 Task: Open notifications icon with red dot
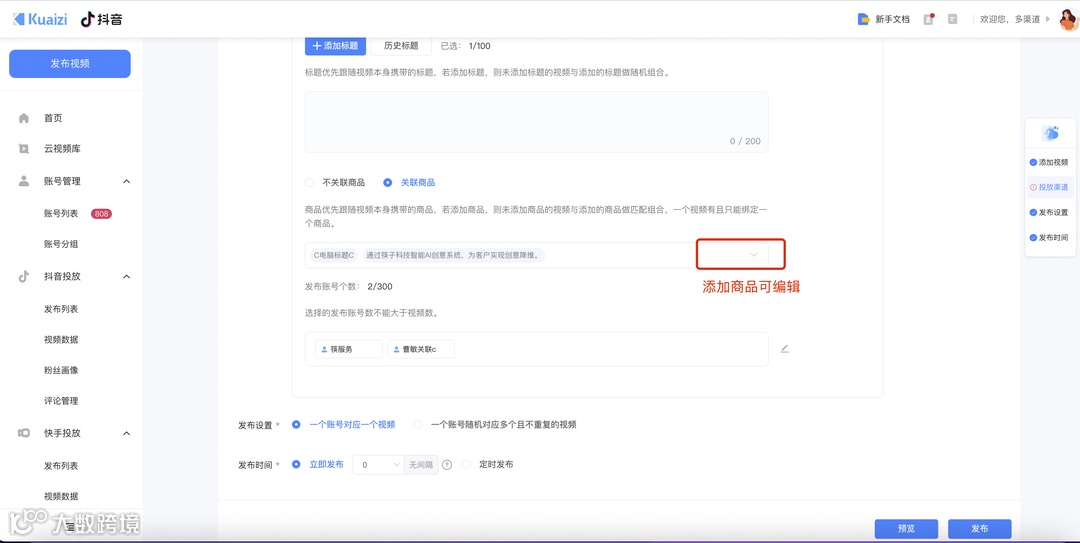click(928, 19)
